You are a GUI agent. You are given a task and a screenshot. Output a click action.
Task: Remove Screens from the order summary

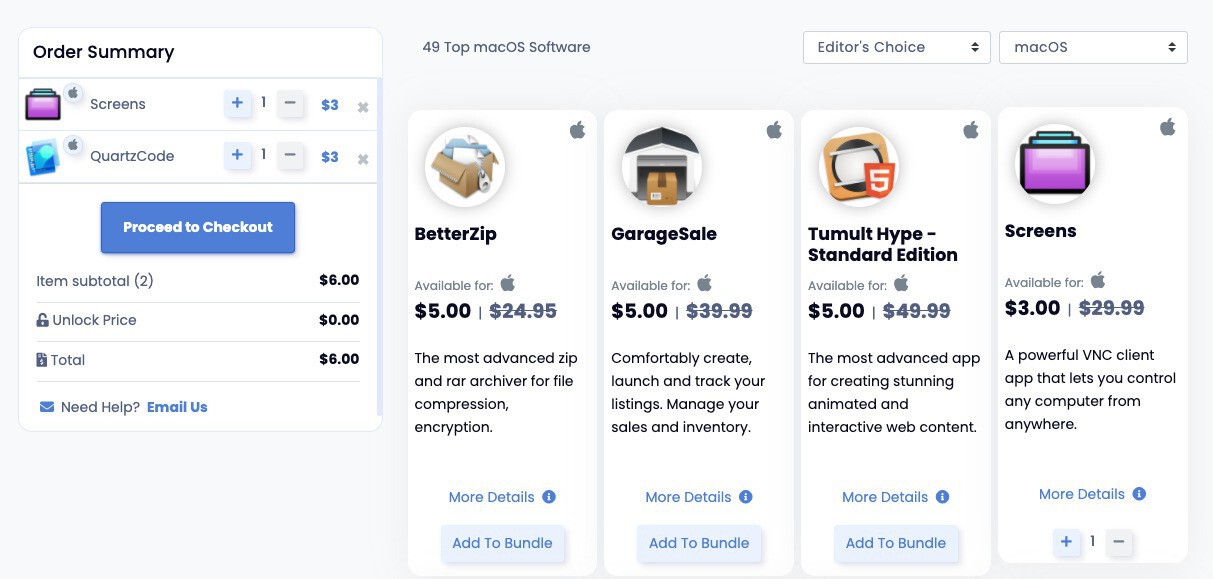click(x=363, y=106)
